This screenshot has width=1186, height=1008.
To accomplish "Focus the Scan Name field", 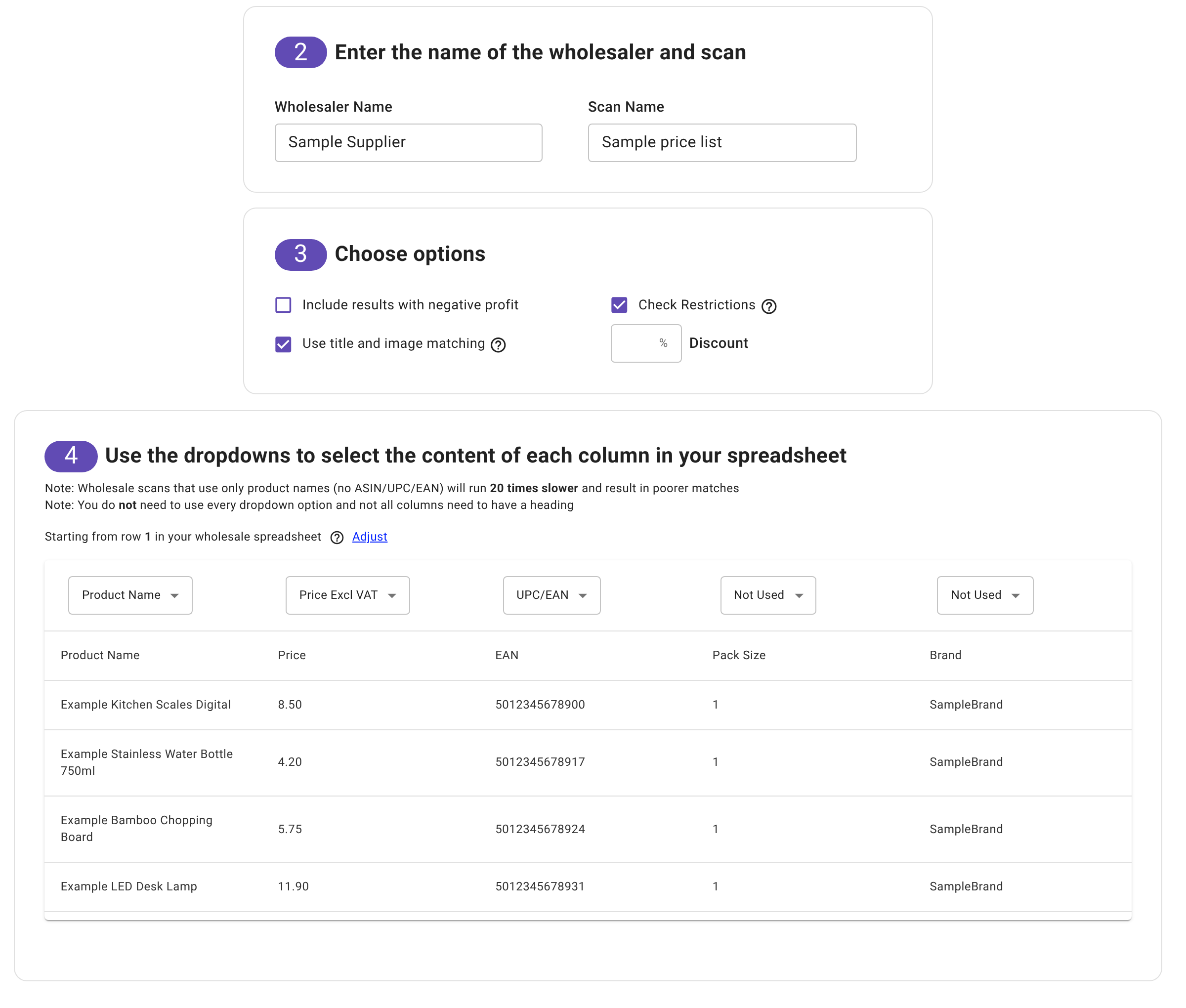I will 722,142.
